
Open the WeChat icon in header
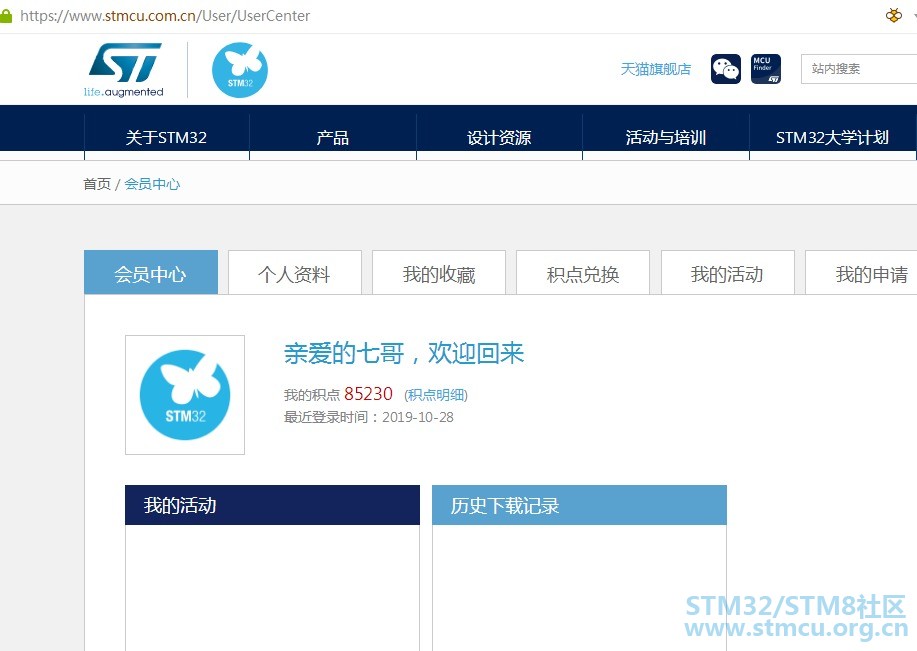point(726,69)
